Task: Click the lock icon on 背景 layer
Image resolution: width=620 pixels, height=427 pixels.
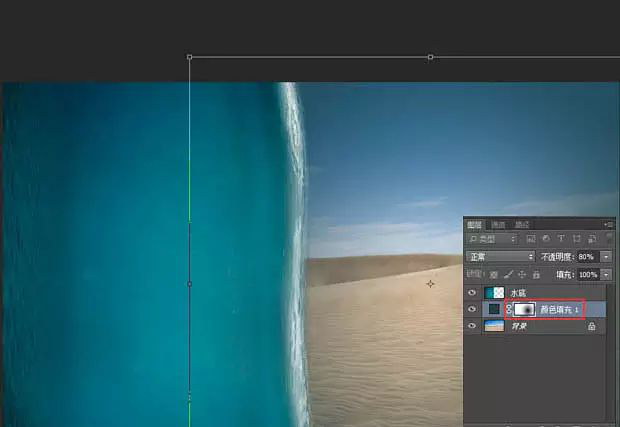Action: (592, 326)
